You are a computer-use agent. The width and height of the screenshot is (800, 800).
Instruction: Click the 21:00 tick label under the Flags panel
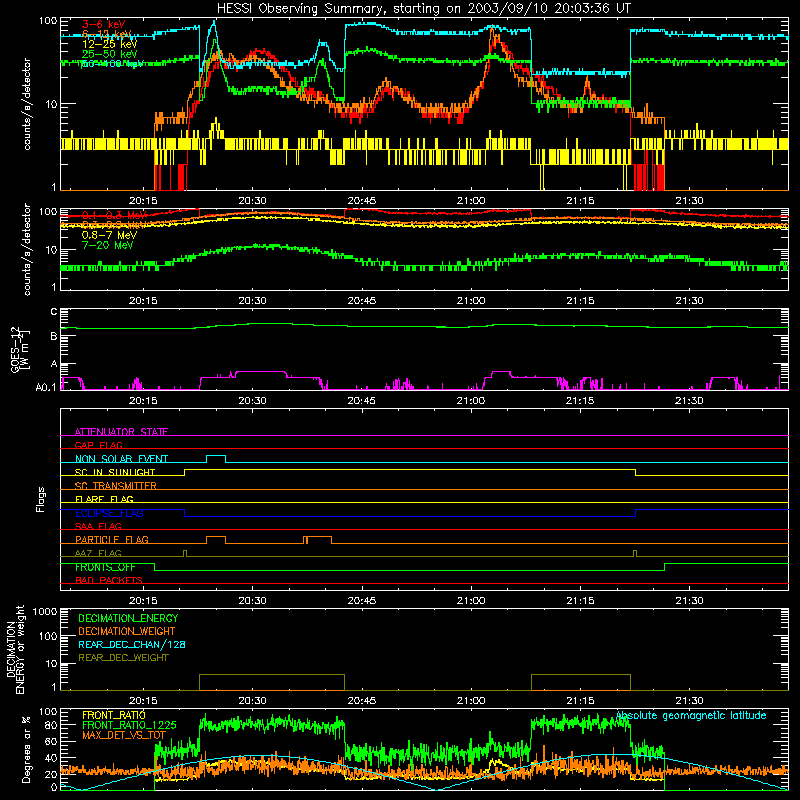click(x=470, y=600)
